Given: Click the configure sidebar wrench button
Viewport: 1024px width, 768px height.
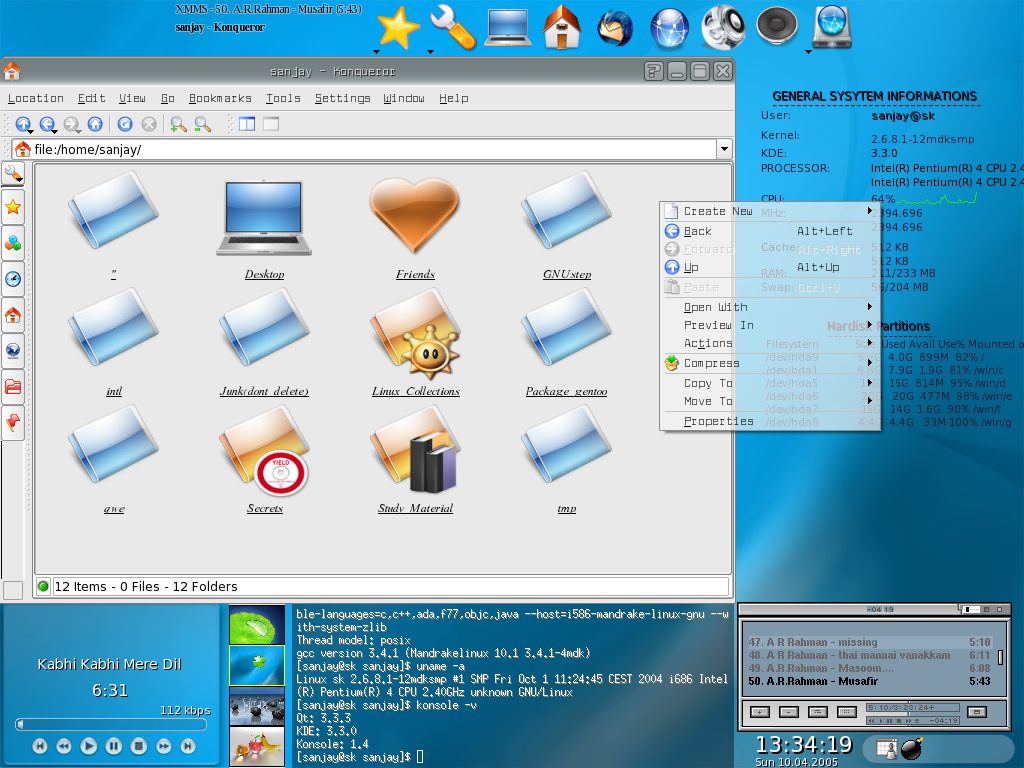Looking at the screenshot, I should [13, 173].
